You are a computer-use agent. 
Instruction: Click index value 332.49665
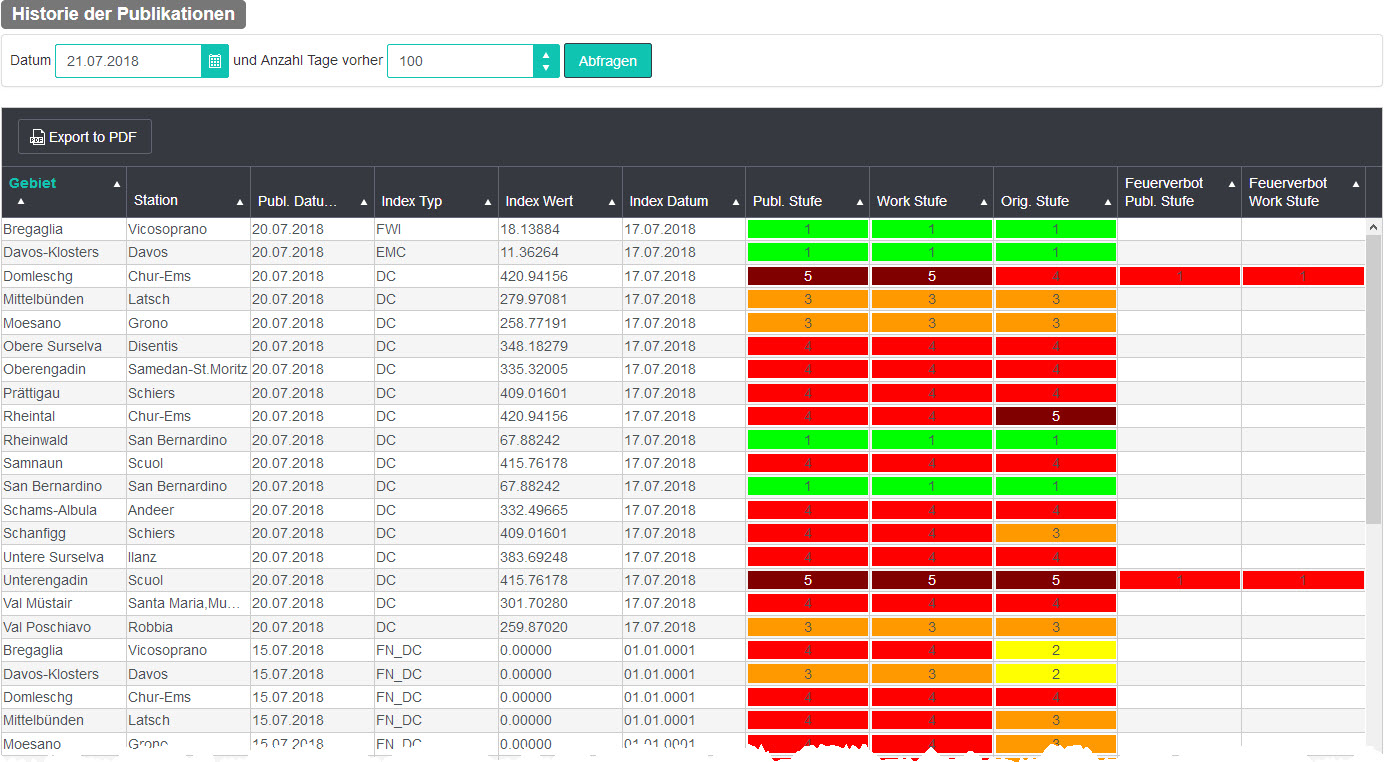(560, 510)
